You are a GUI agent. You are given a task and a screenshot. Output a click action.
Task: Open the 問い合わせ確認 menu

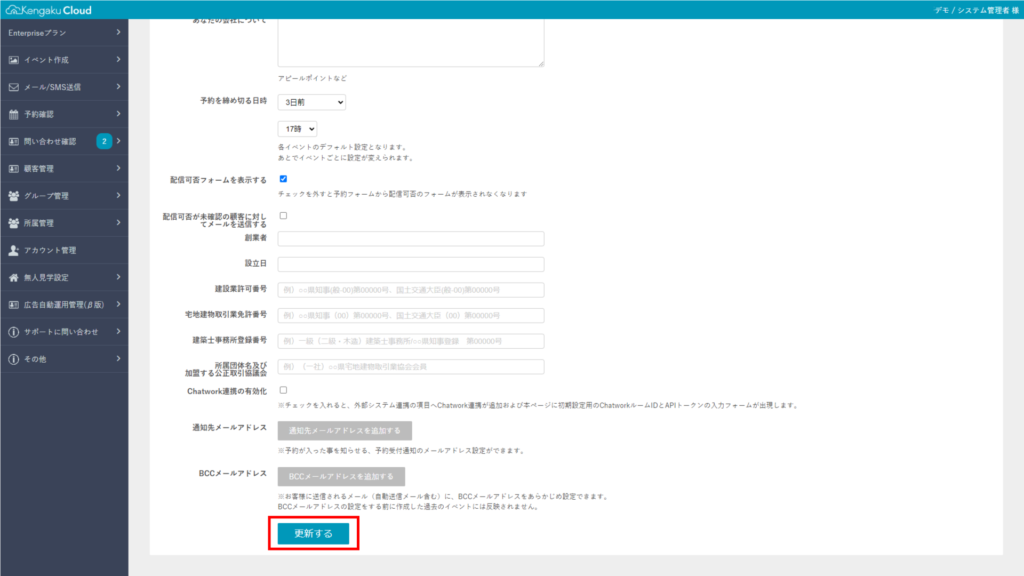tap(64, 141)
